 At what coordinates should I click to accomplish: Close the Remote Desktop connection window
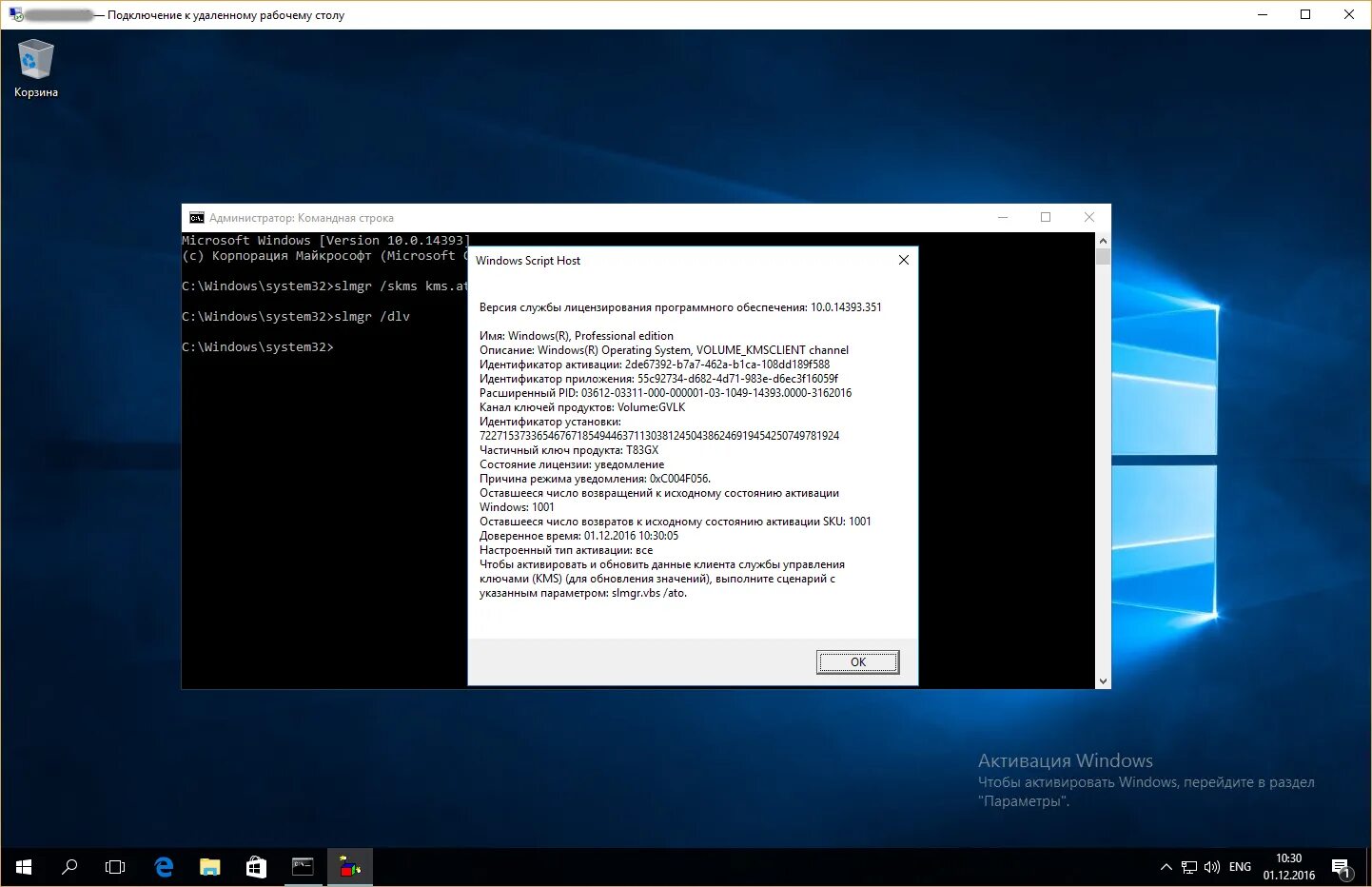pos(1349,14)
